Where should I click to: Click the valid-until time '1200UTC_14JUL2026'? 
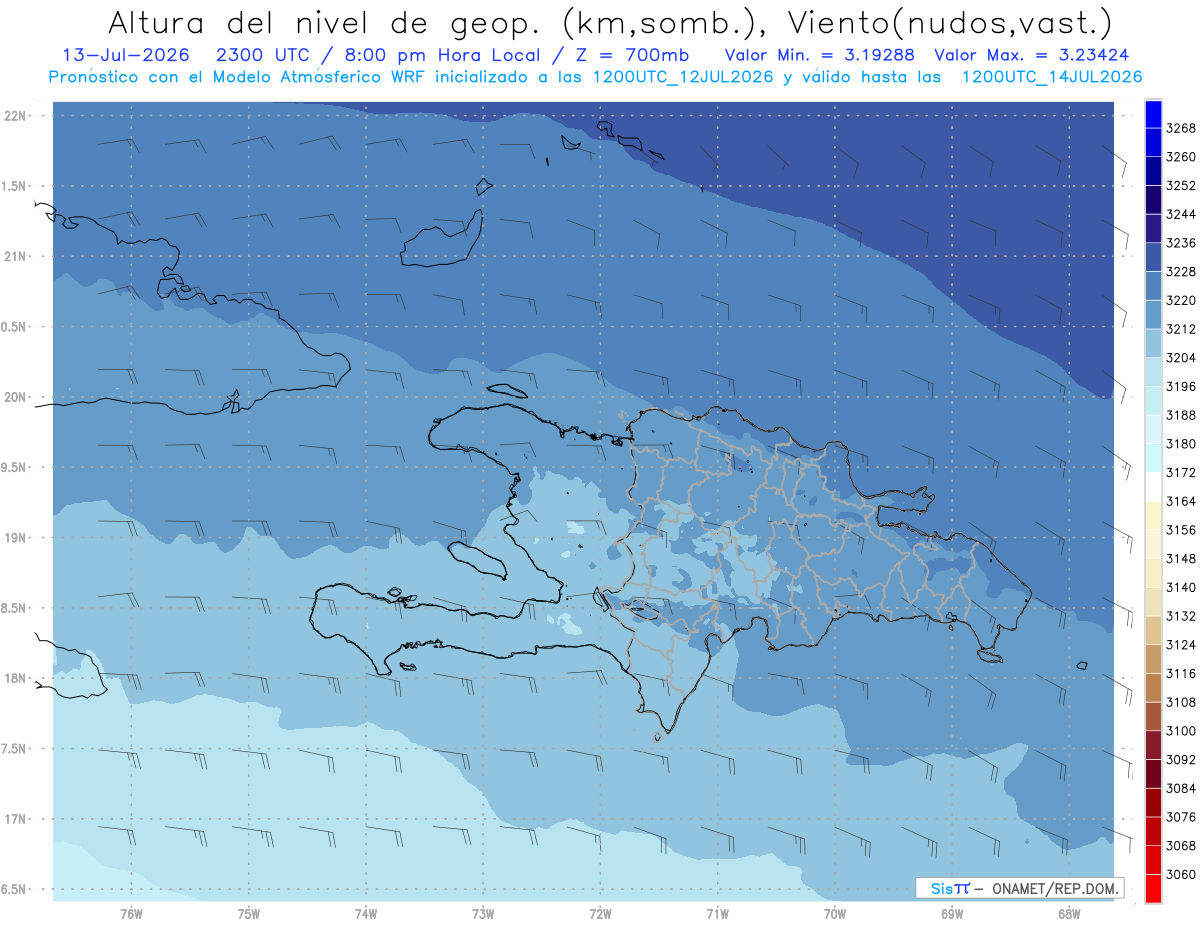tap(1052, 77)
